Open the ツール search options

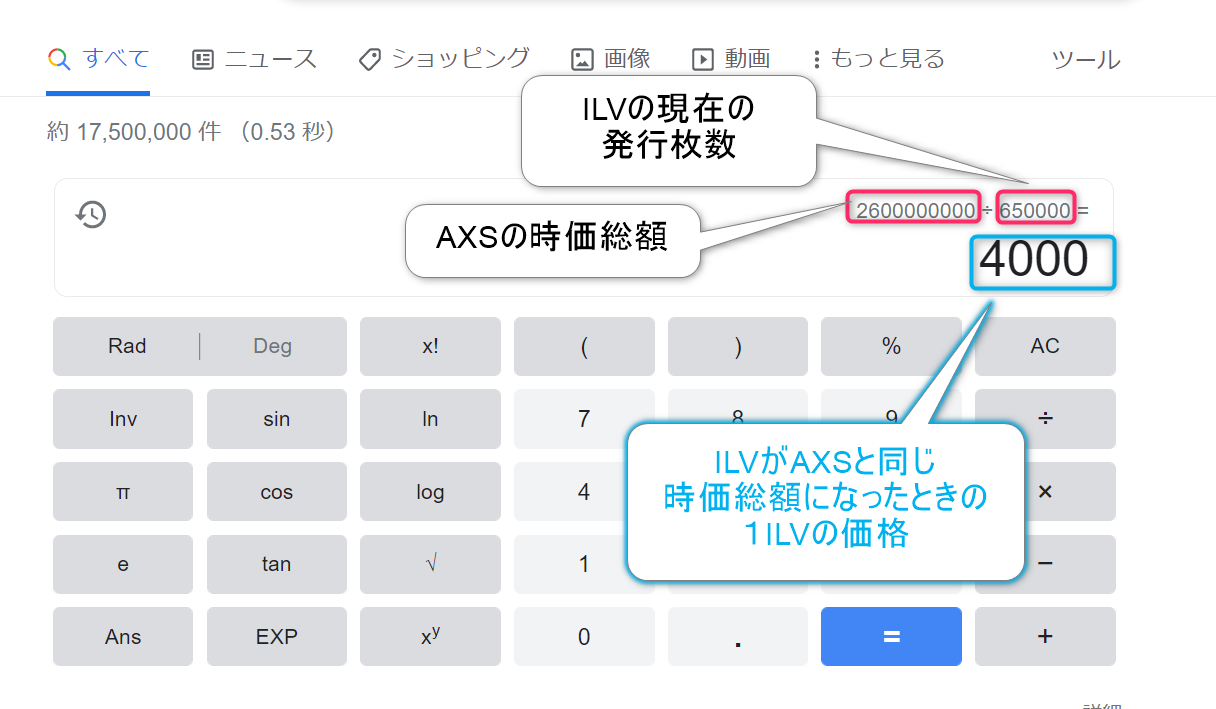pyautogui.click(x=1086, y=60)
